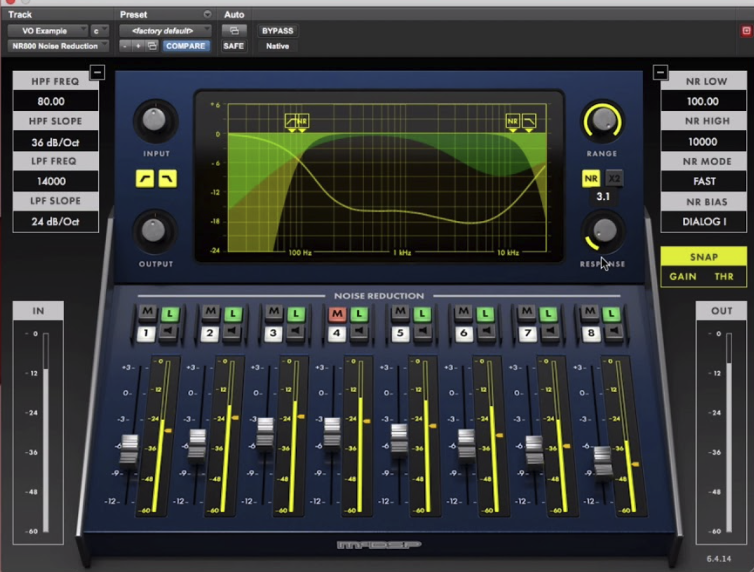The image size is (754, 572).
Task: Open the factory default preset dropdown
Action: click(165, 31)
